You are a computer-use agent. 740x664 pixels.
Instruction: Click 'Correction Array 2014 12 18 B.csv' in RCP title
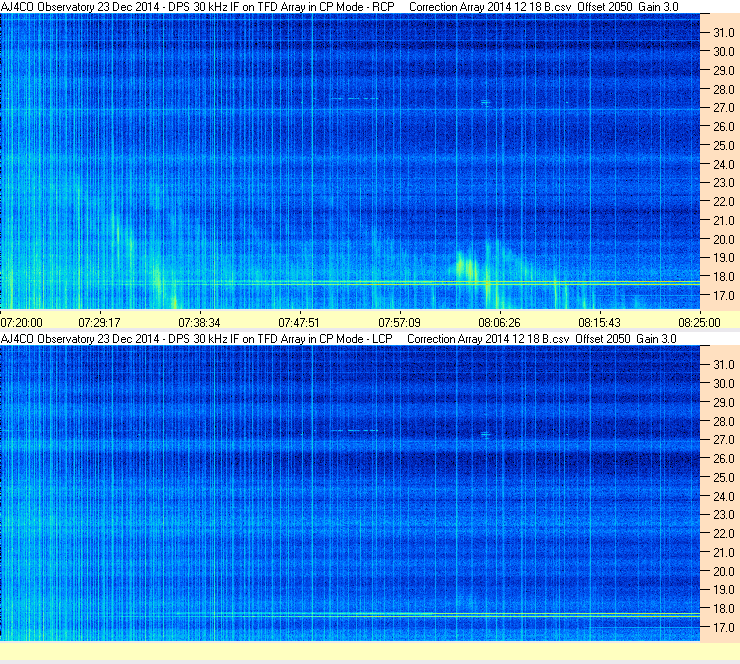coord(490,7)
